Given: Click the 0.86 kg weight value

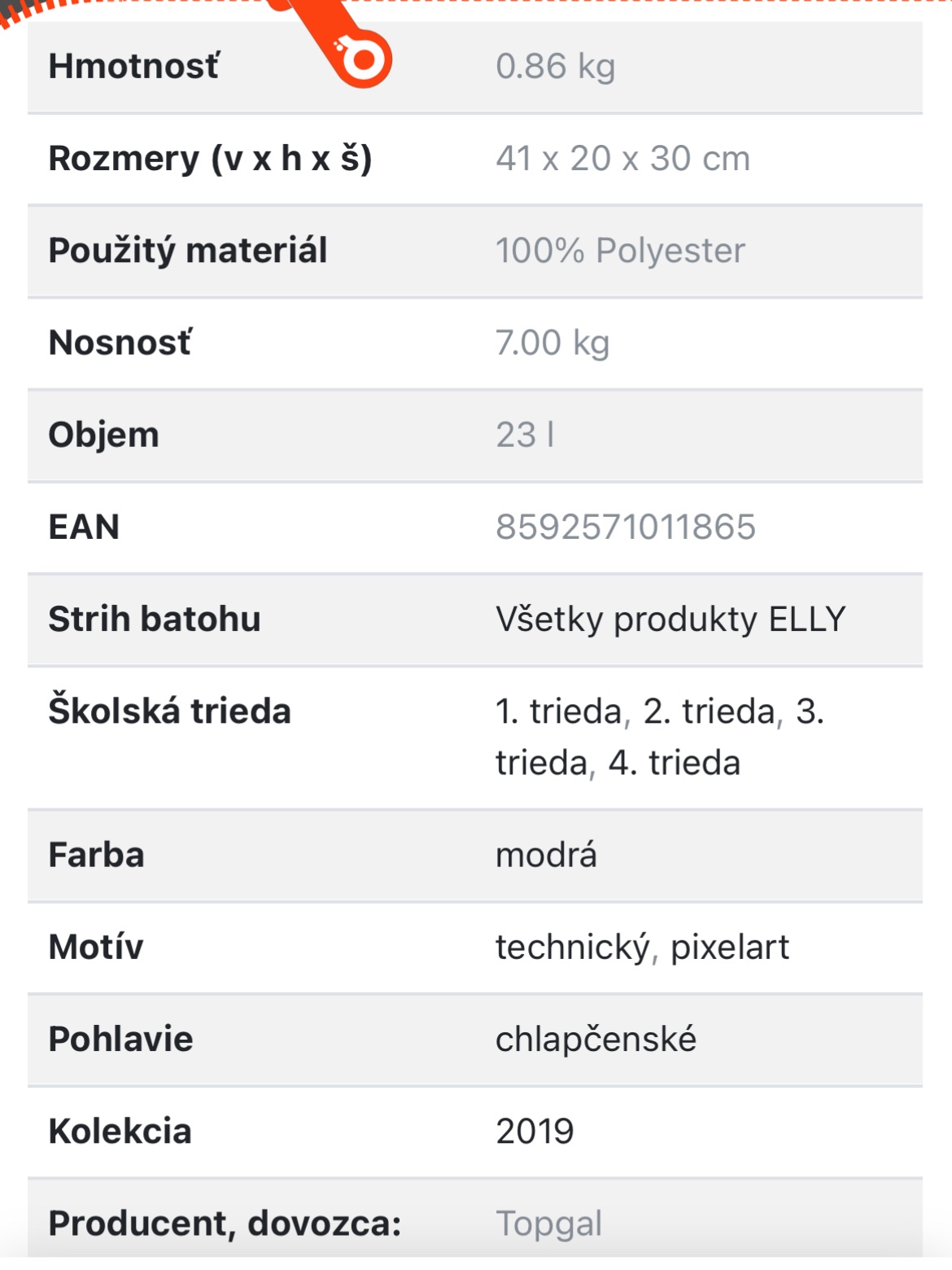Looking at the screenshot, I should (x=555, y=67).
